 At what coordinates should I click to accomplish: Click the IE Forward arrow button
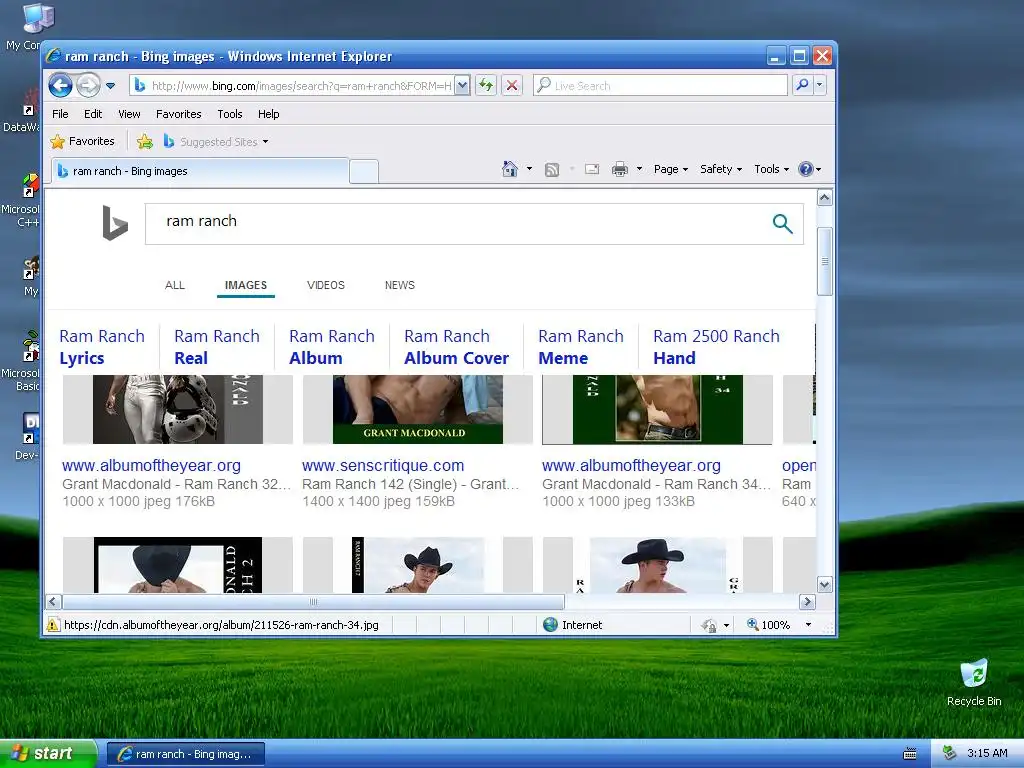[88, 86]
